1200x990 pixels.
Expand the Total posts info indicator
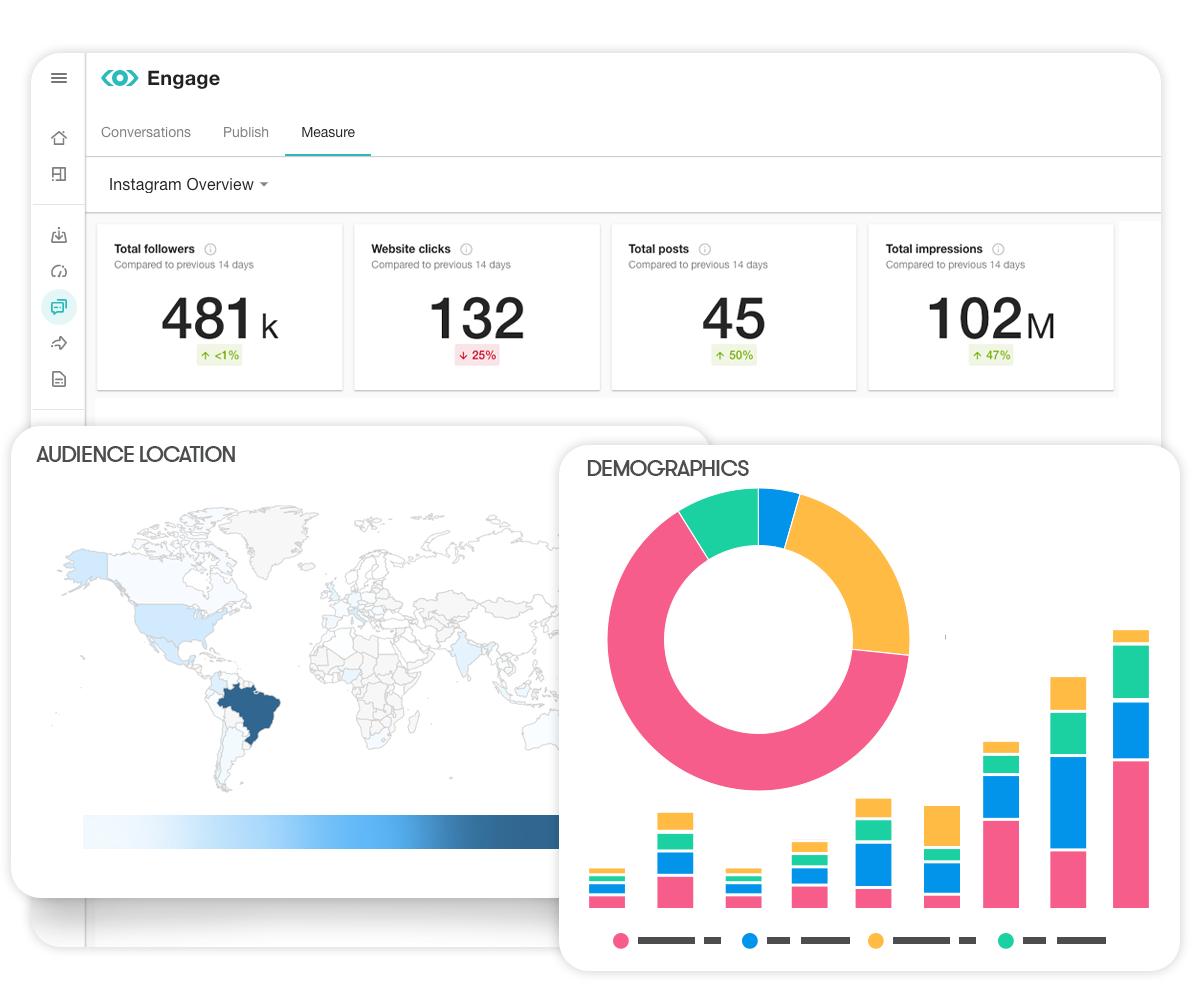click(x=703, y=249)
